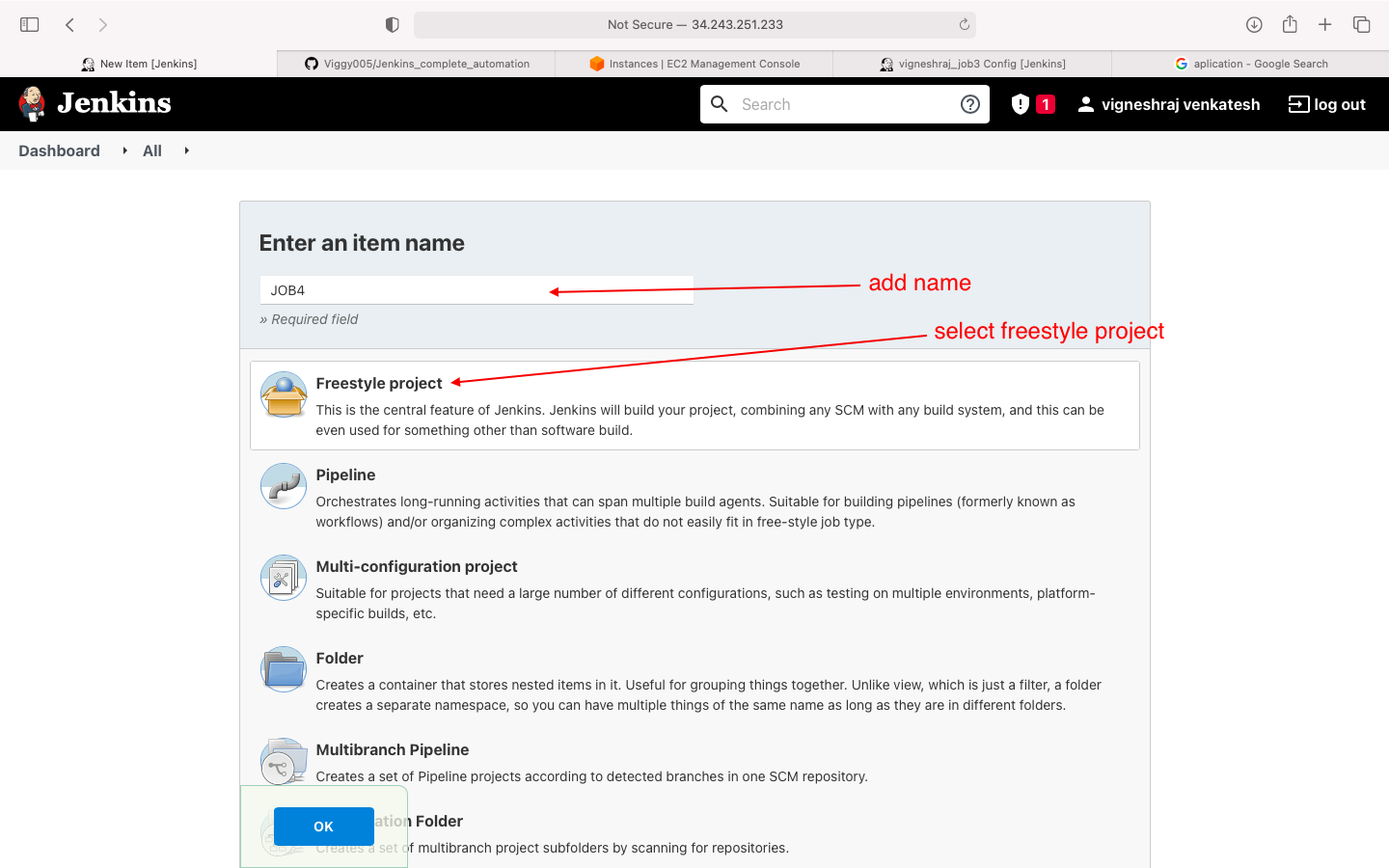Expand the All breadcrumb arrow
Viewport: 1389px width, 868px height.
click(186, 150)
